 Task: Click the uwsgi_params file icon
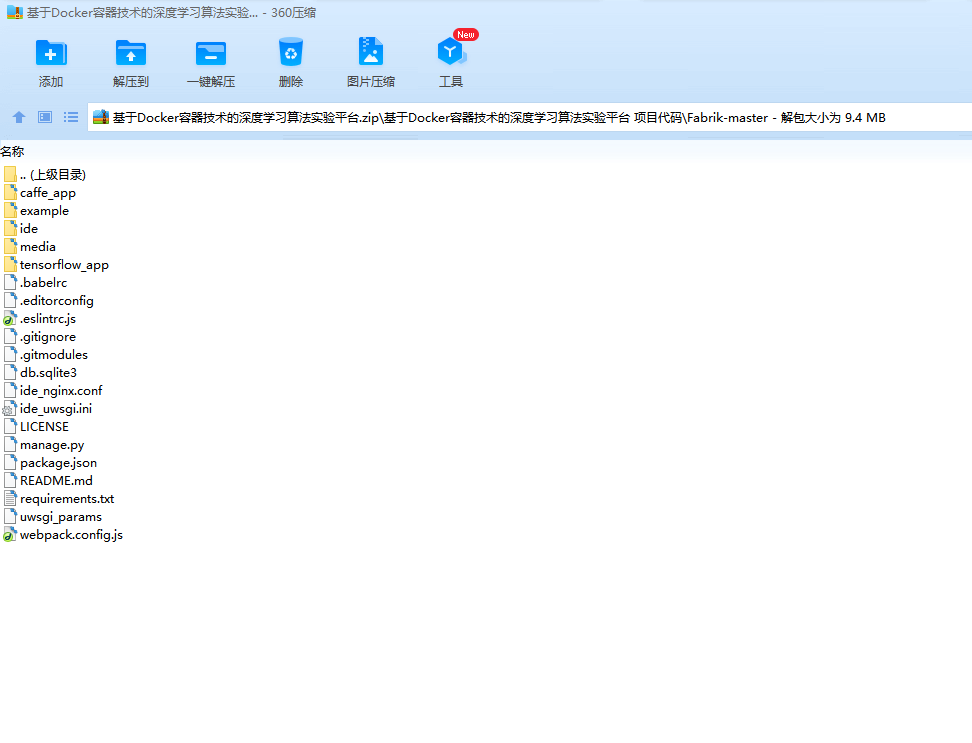(x=10, y=516)
